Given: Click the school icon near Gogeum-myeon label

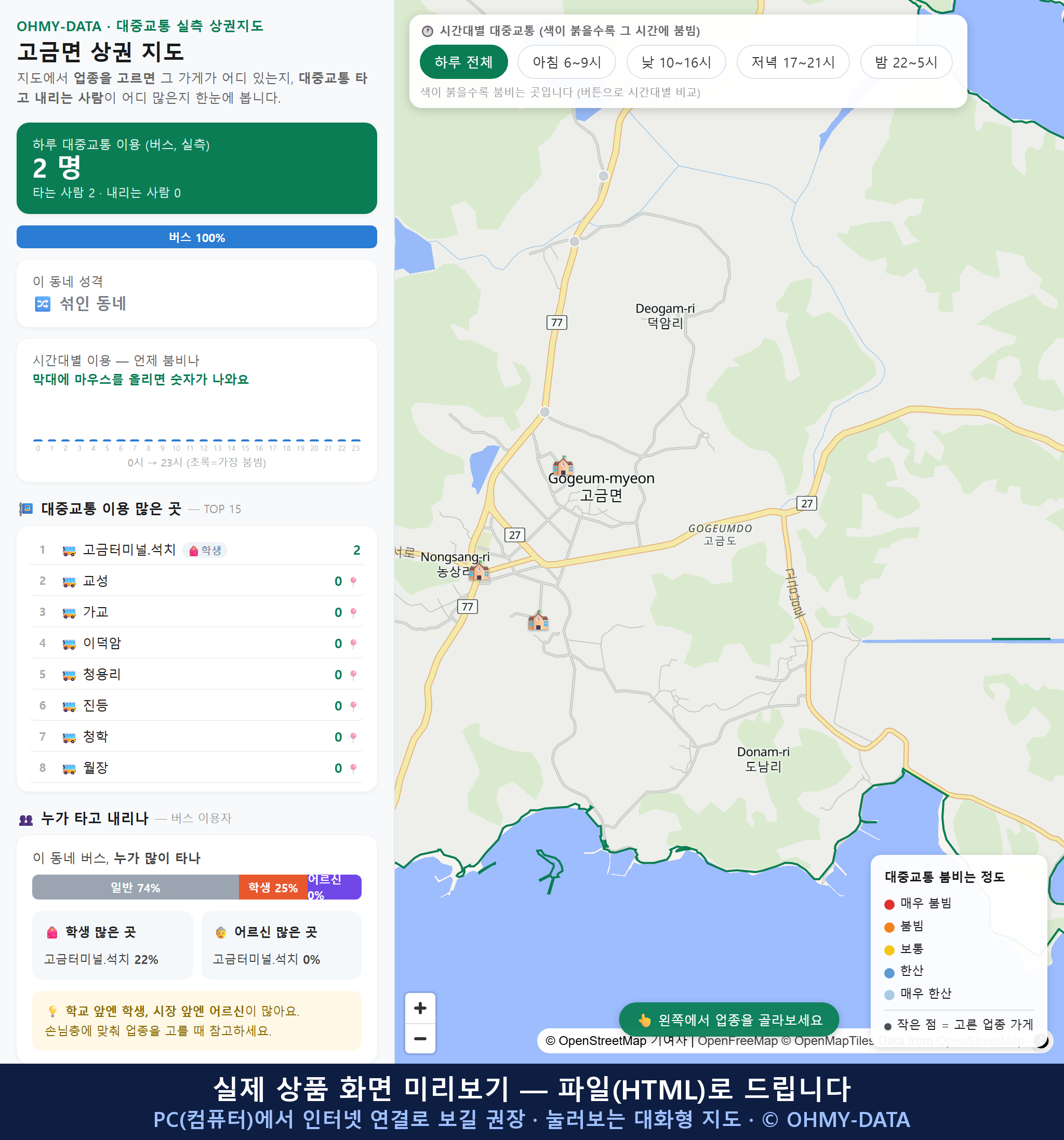Looking at the screenshot, I should coord(563,465).
